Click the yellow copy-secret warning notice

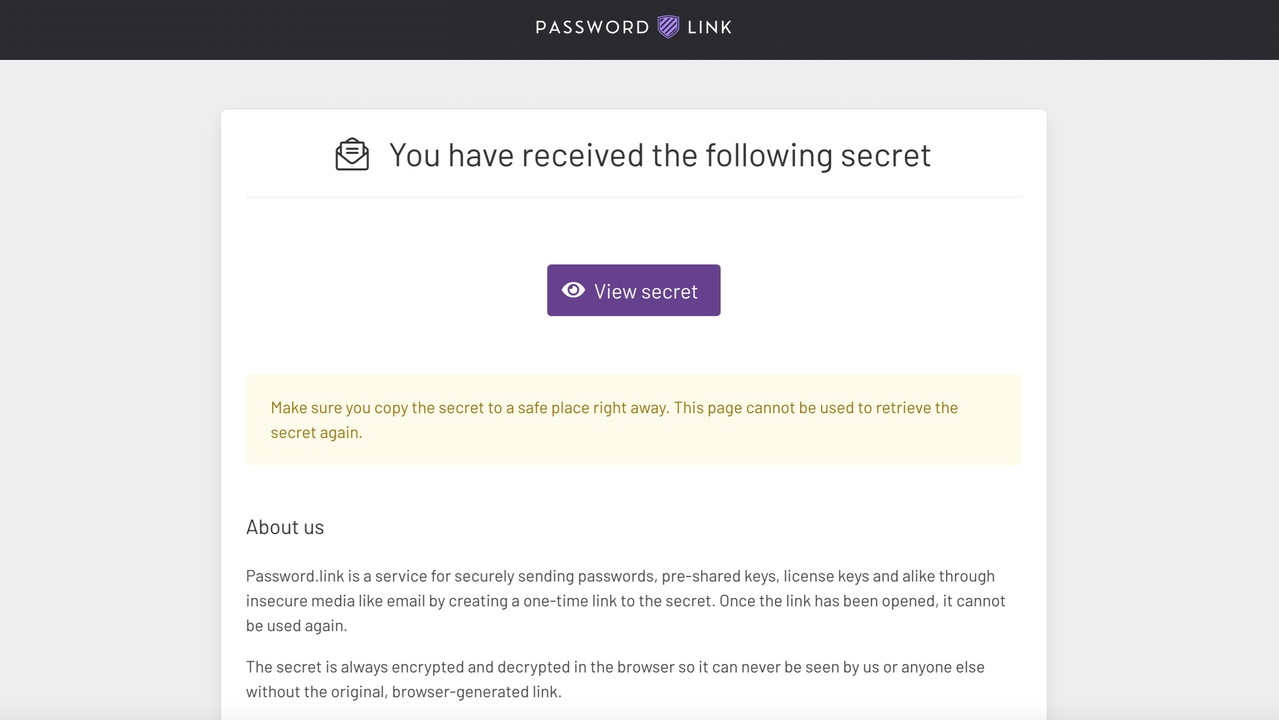(633, 420)
